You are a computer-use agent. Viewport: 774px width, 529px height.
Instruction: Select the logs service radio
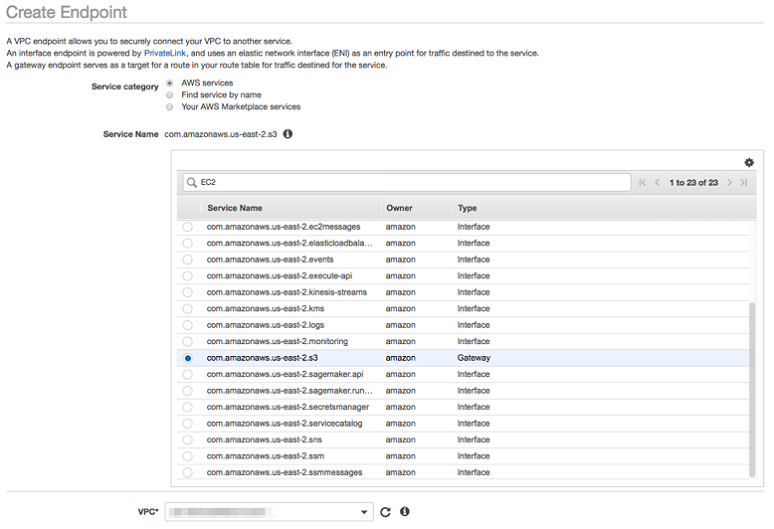[188, 325]
